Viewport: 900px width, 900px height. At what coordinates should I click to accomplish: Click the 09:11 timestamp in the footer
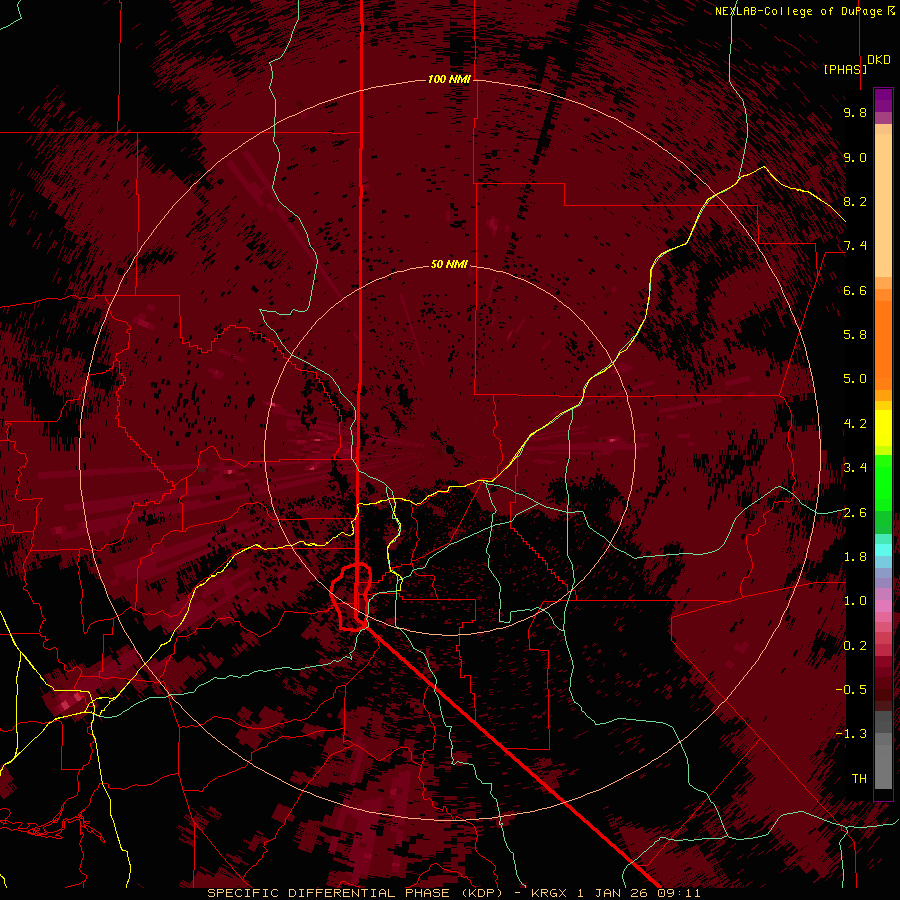[x=679, y=893]
